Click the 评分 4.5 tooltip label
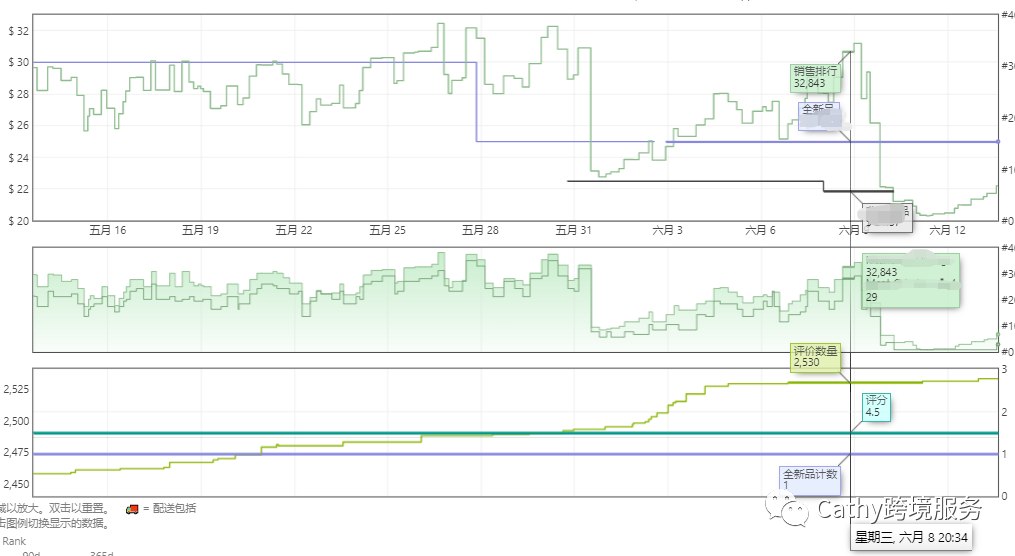The width and height of the screenshot is (1015, 556). coord(876,406)
